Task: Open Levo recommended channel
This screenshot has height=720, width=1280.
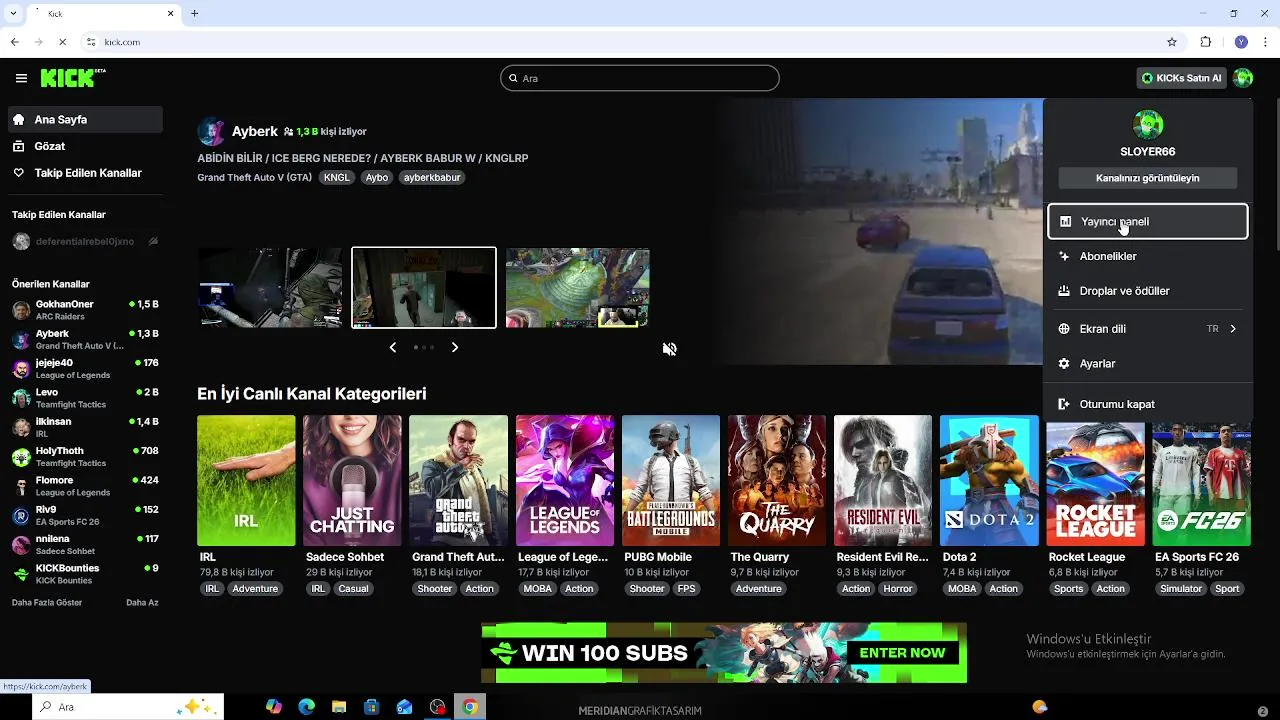Action: (84, 398)
